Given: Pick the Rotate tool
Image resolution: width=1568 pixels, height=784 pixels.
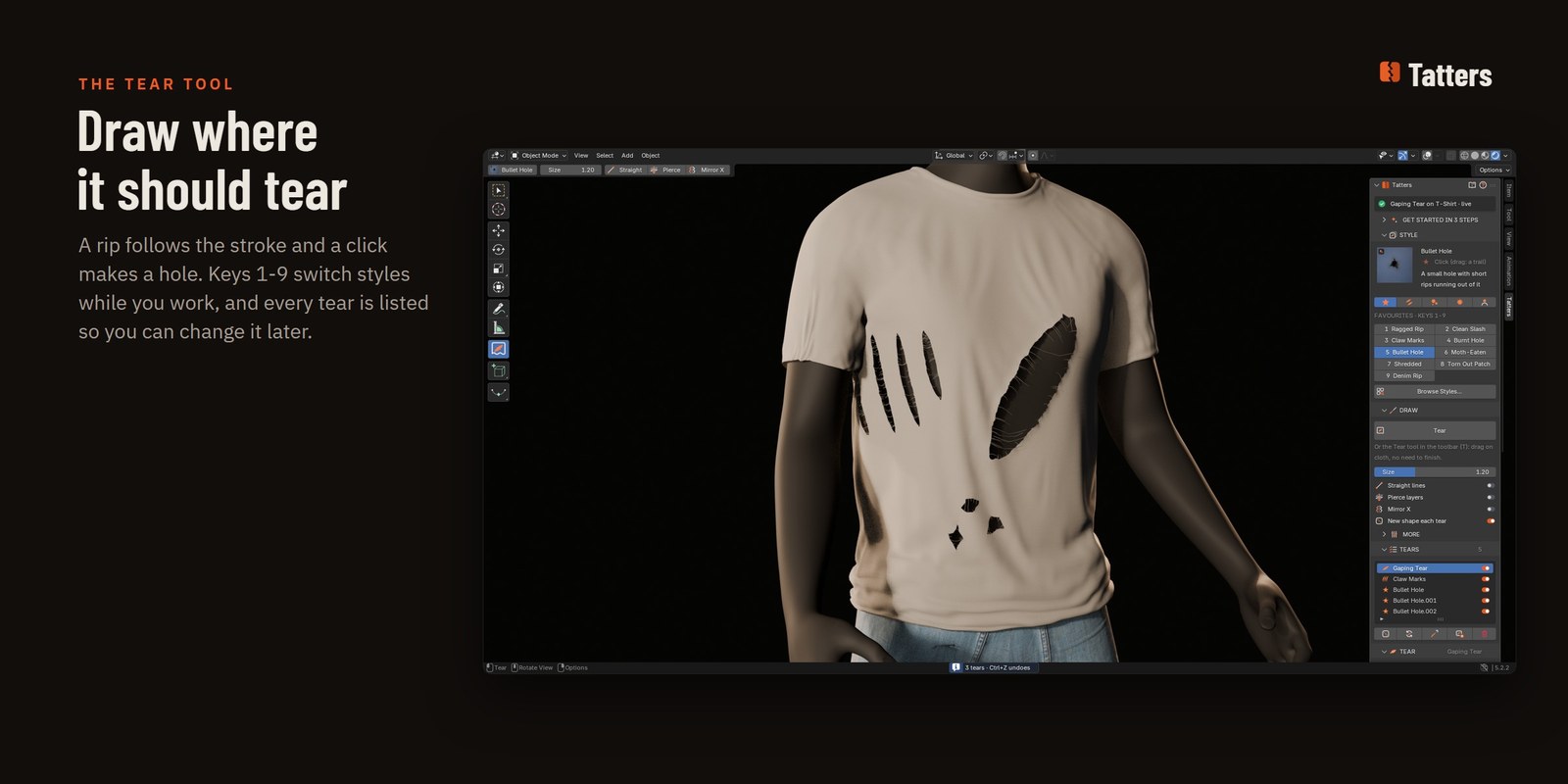Looking at the screenshot, I should tap(499, 250).
